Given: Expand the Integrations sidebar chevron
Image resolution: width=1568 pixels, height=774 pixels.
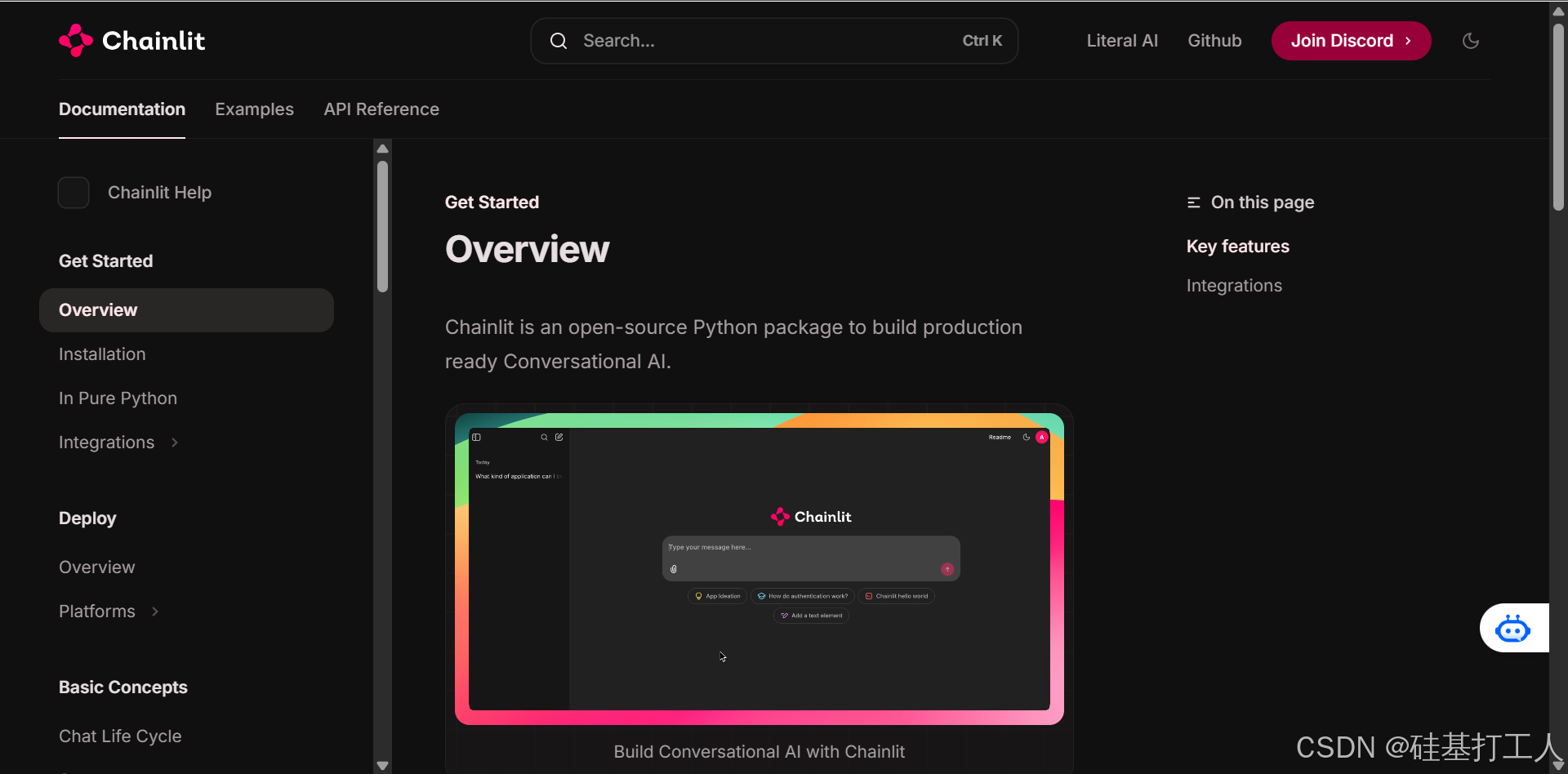Looking at the screenshot, I should point(175,443).
